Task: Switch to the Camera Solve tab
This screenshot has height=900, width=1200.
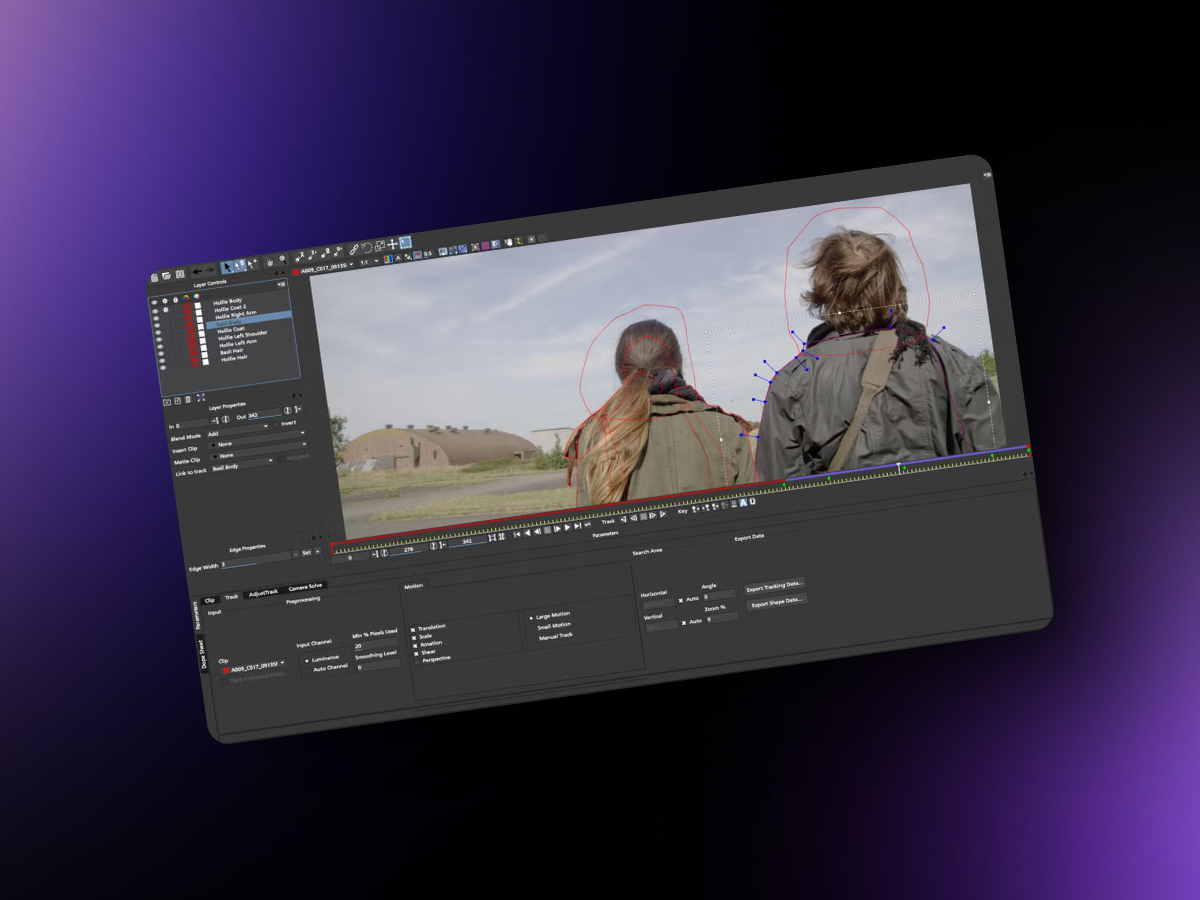Action: pyautogui.click(x=306, y=585)
